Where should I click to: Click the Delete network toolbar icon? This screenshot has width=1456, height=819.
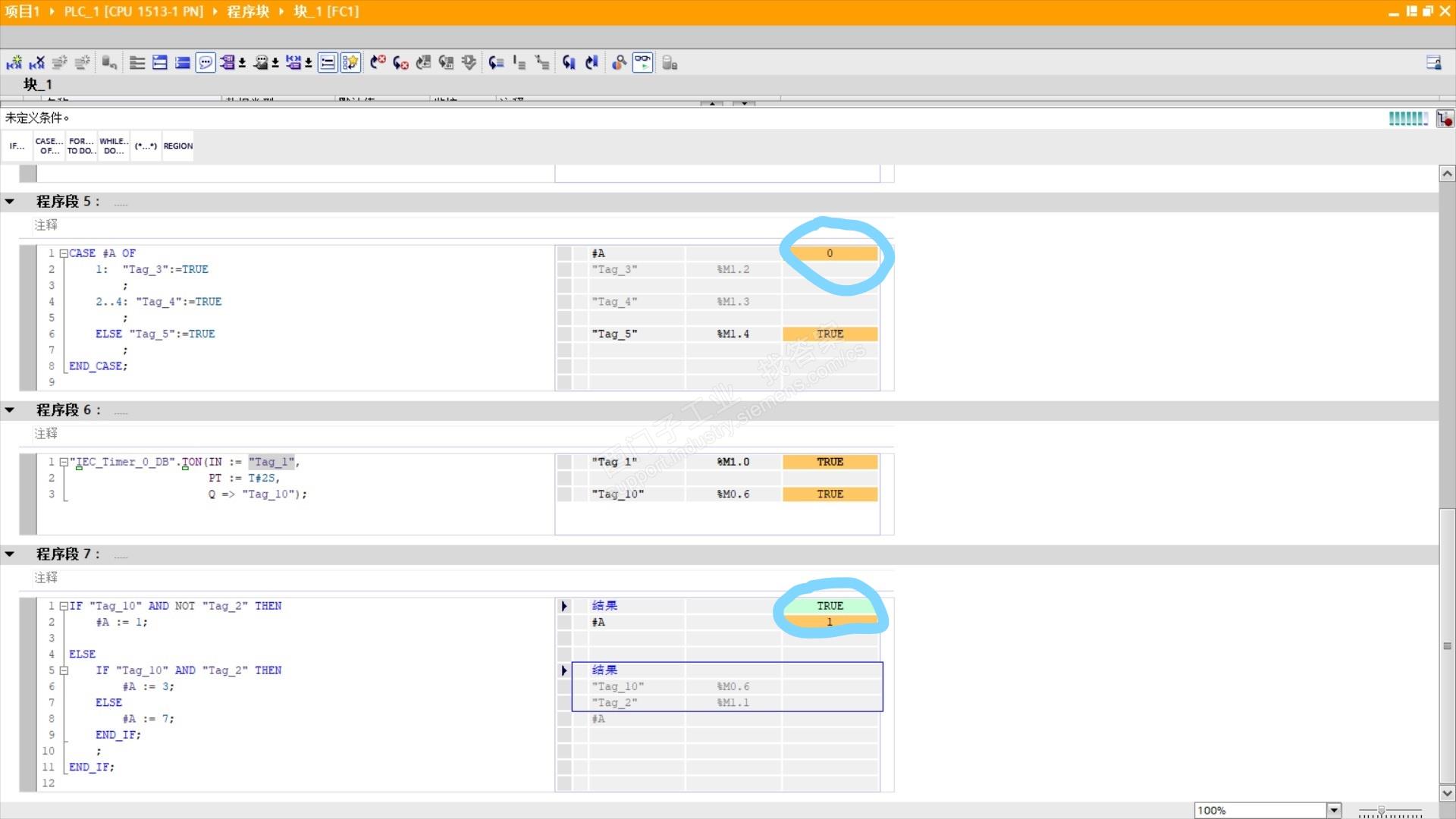pyautogui.click(x=36, y=63)
